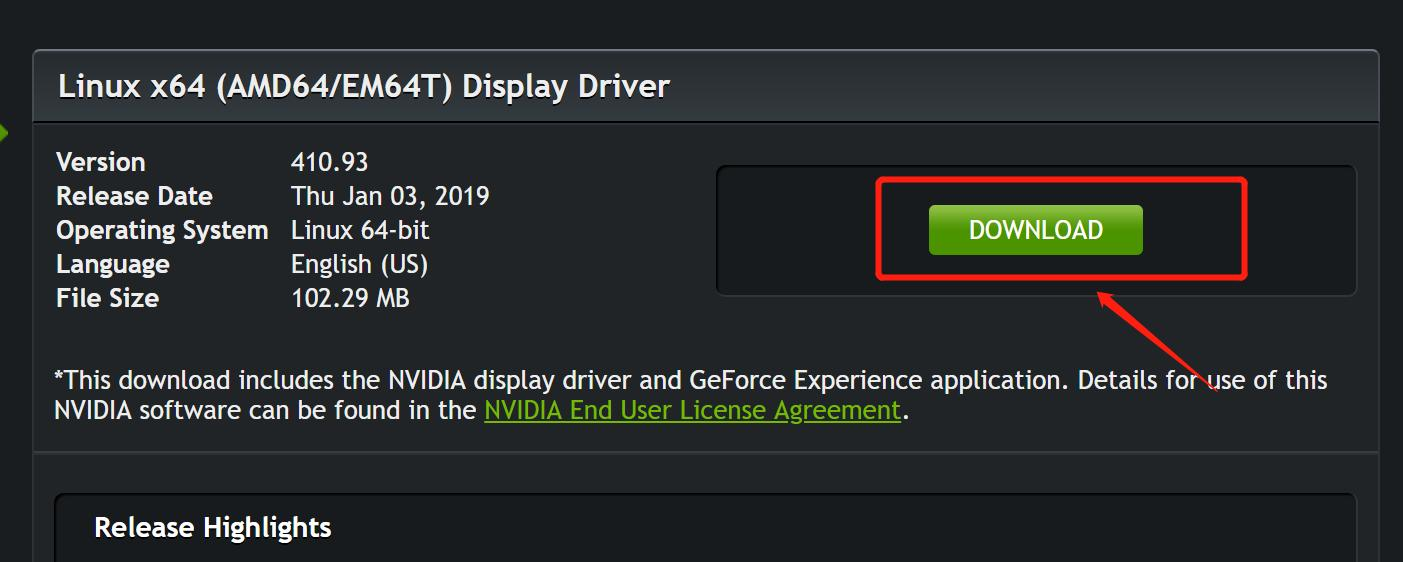1403x562 pixels.
Task: Click the date Thu Jan 03, 2019
Action: tap(390, 196)
